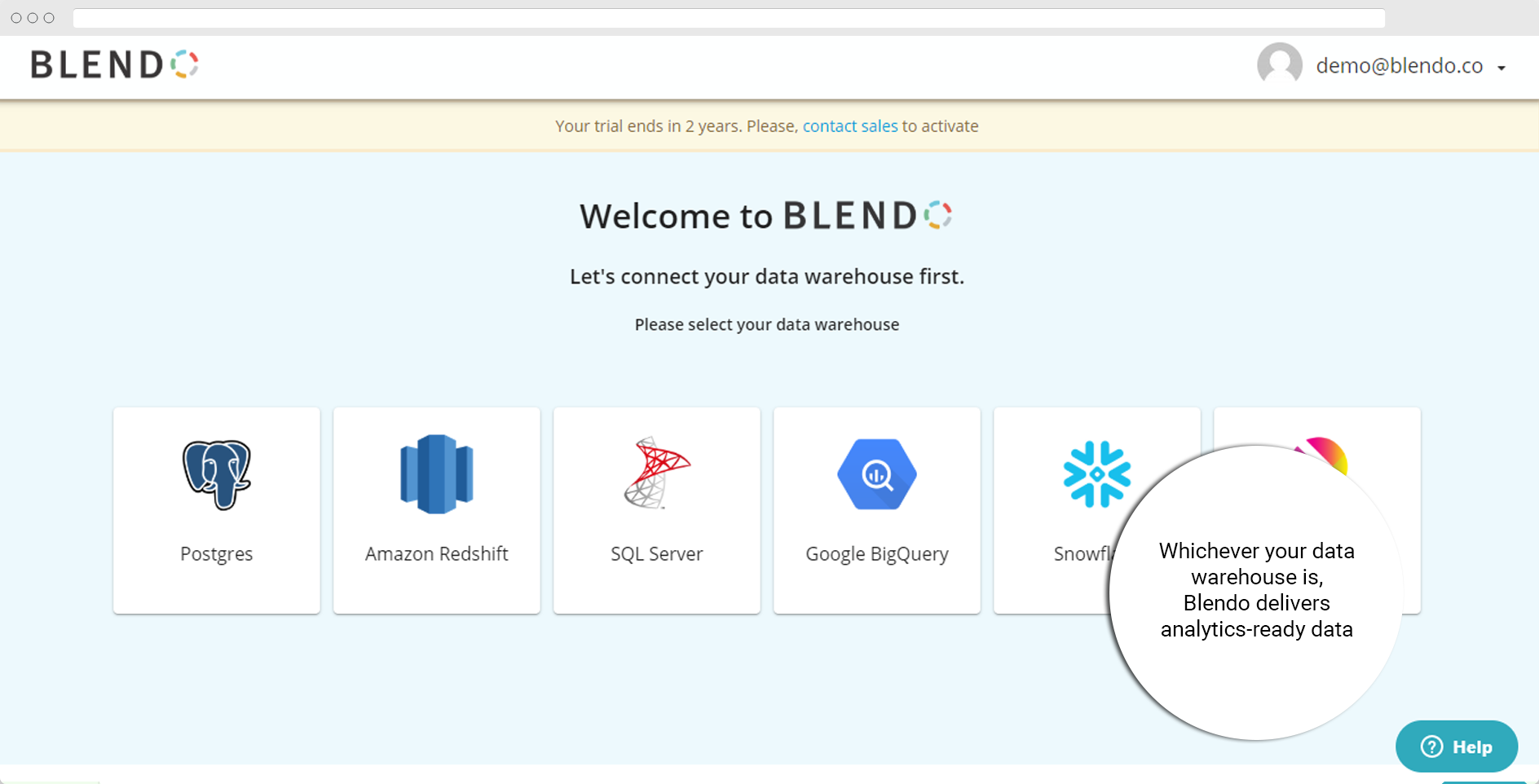Screen dimensions: 1539x784
Task: Click the user avatar photo
Action: tap(1279, 65)
